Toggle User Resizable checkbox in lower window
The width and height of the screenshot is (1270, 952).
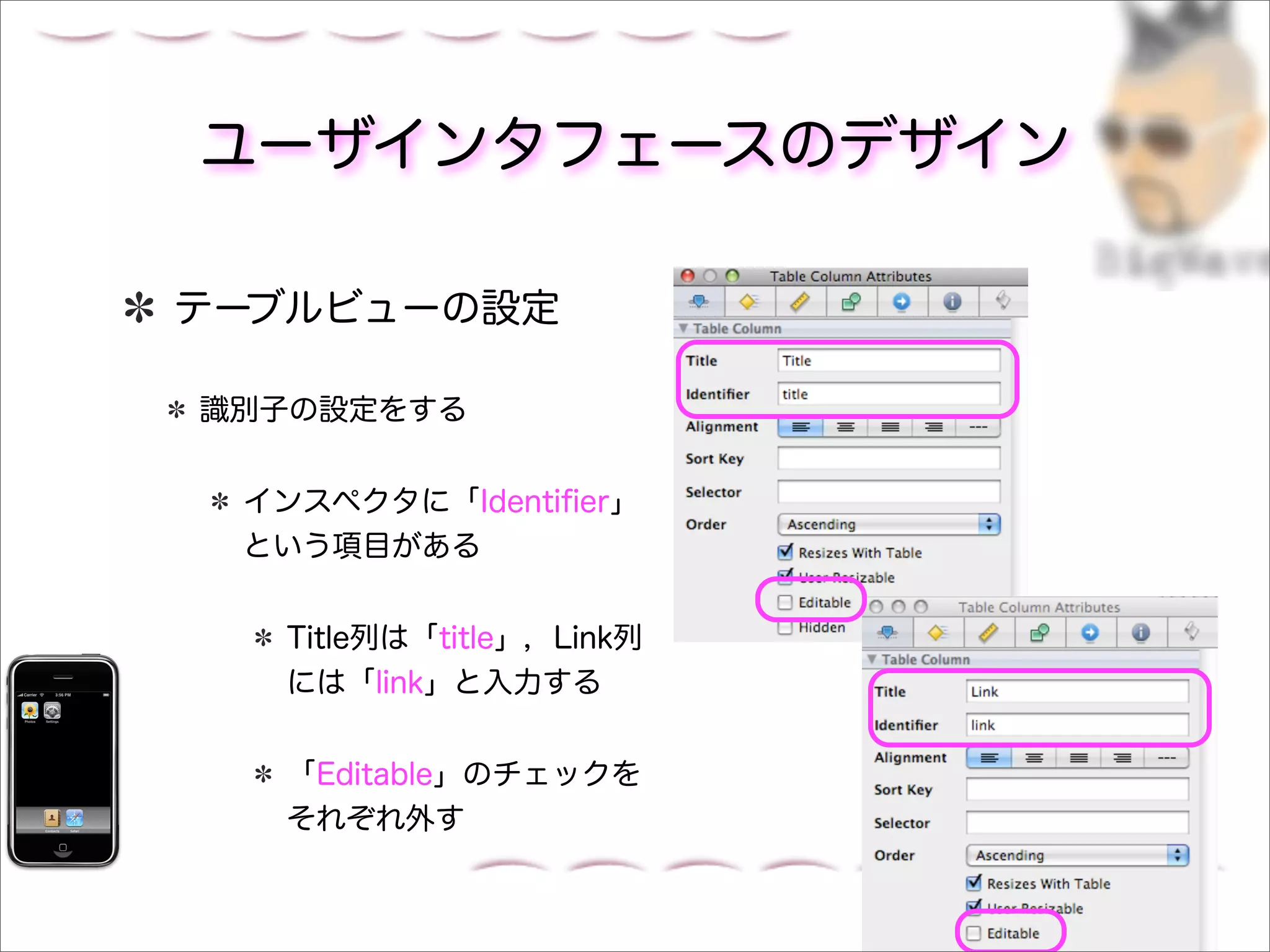974,908
